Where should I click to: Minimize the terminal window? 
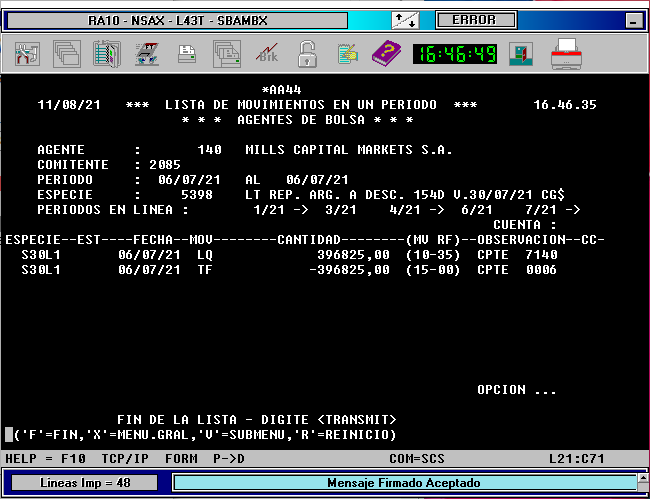coord(633,20)
